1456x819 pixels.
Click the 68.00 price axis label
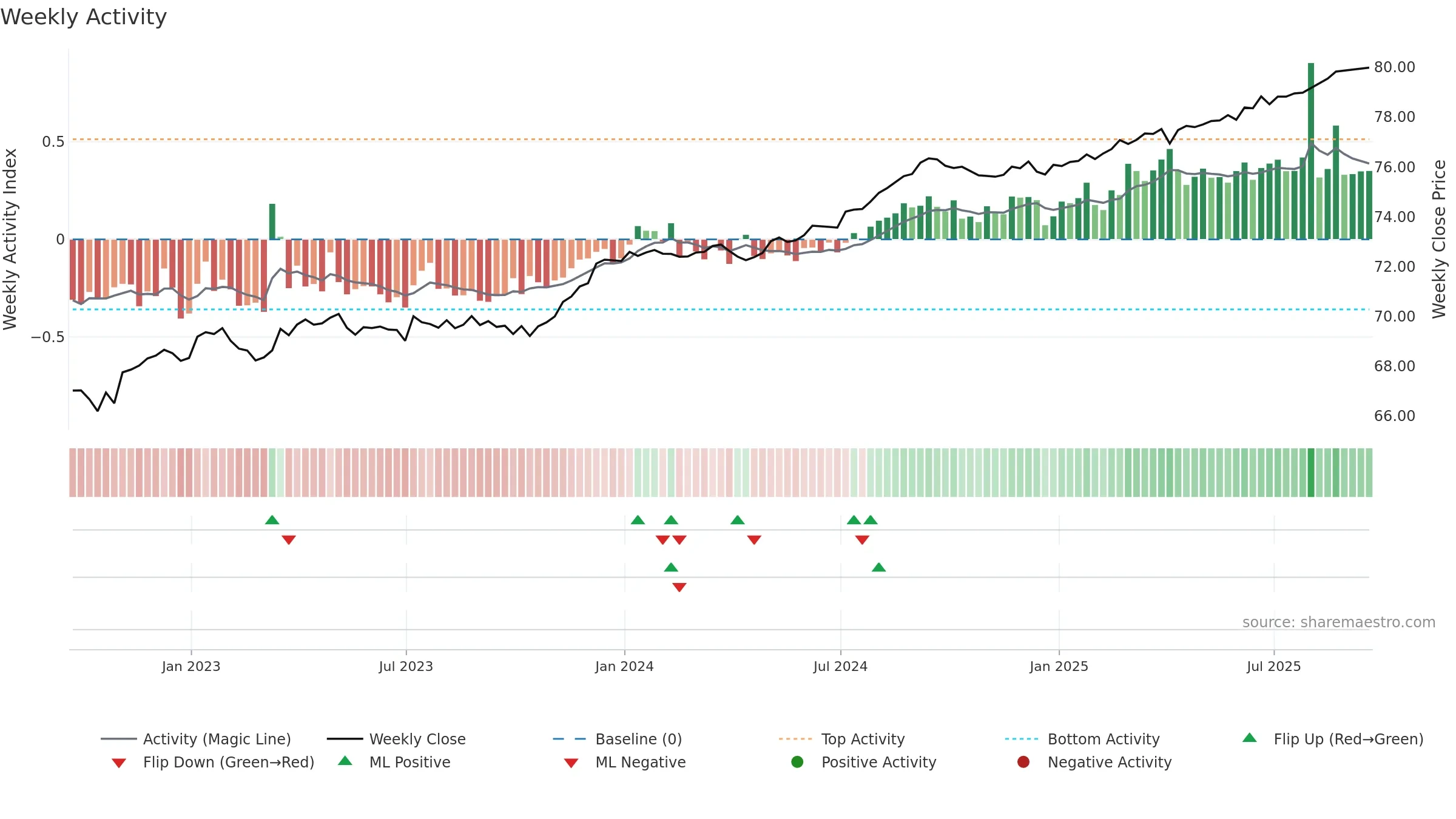[x=1395, y=366]
